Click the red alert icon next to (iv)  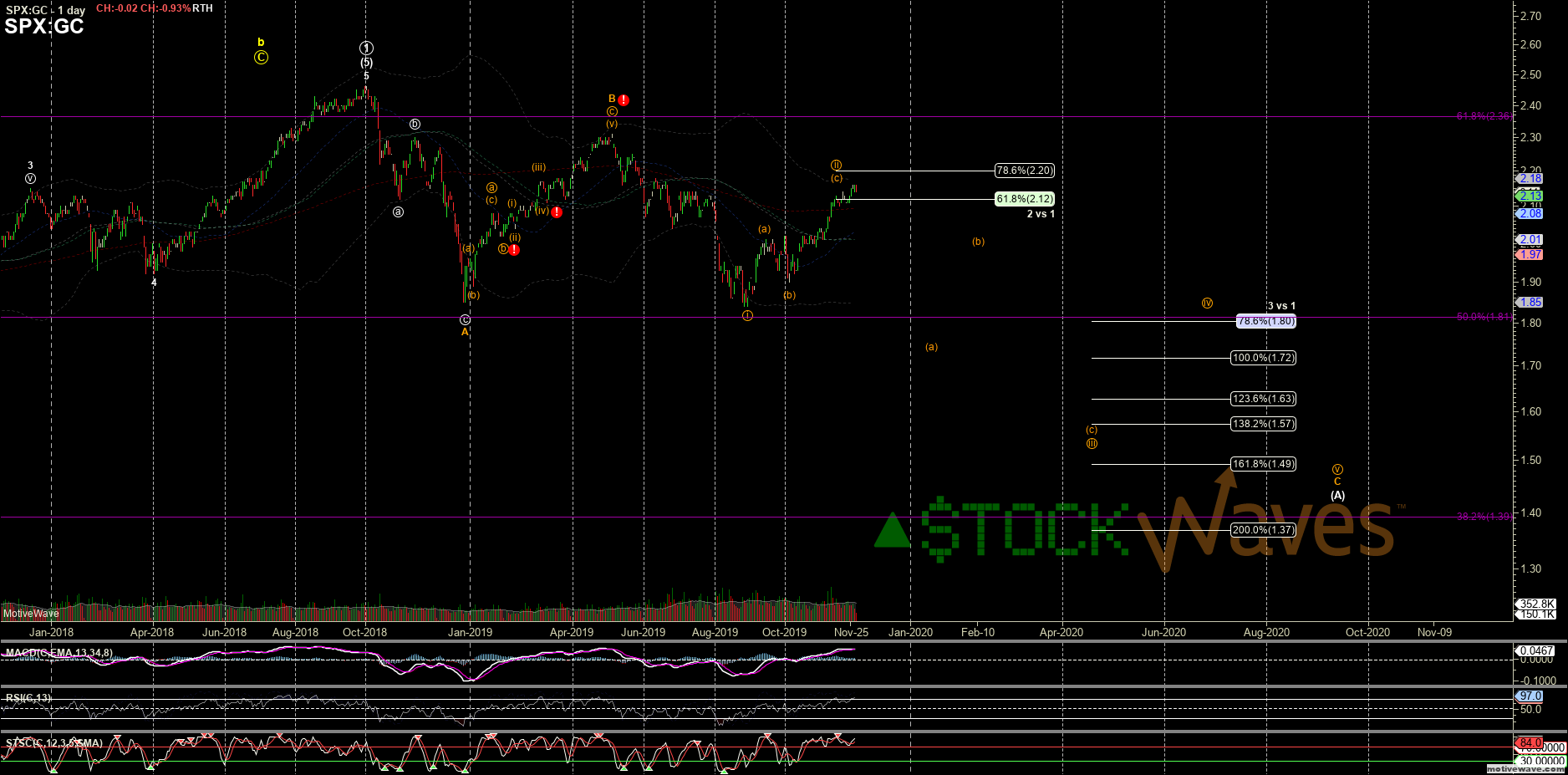click(557, 212)
